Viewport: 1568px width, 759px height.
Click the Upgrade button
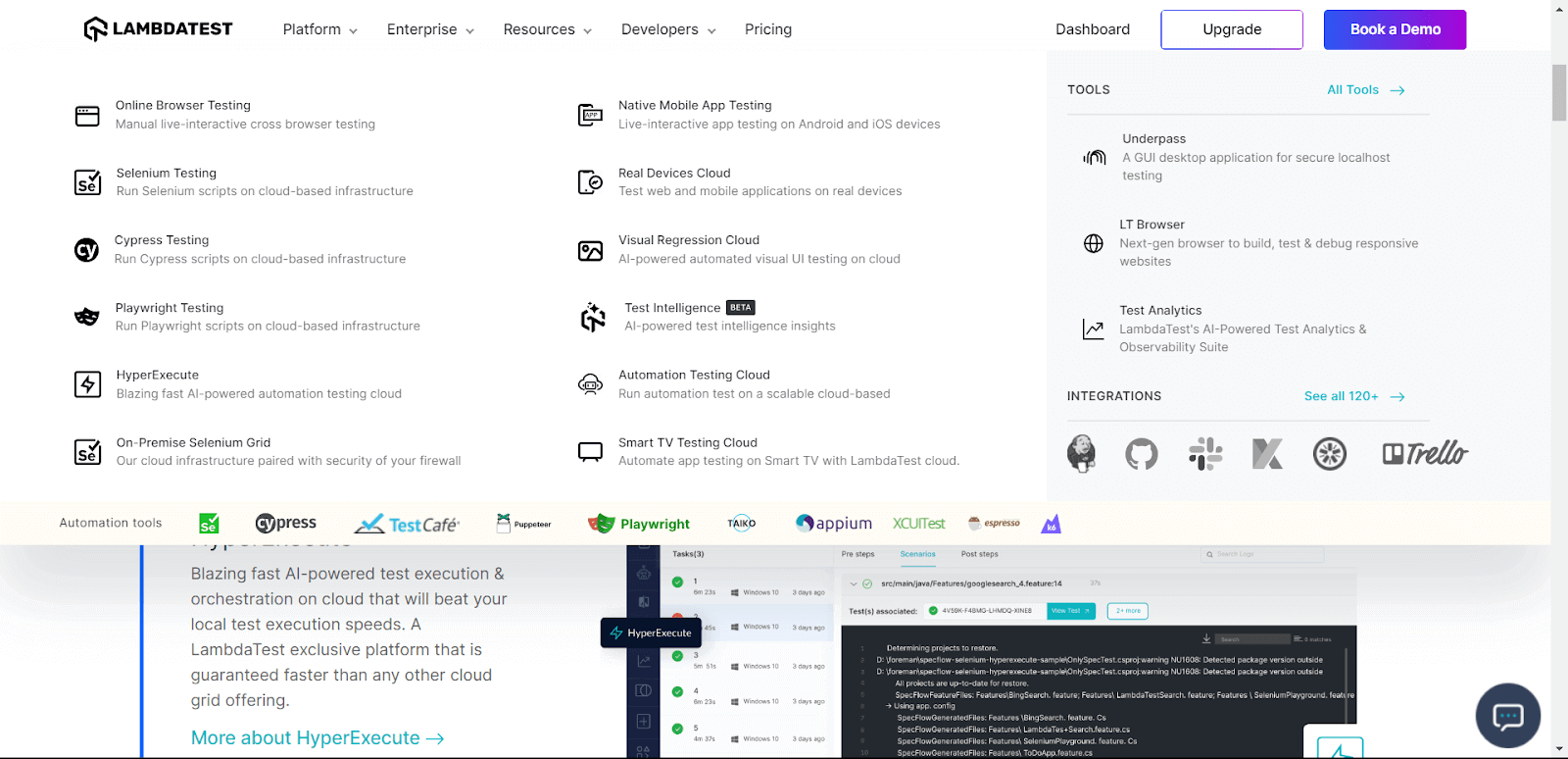1232,29
